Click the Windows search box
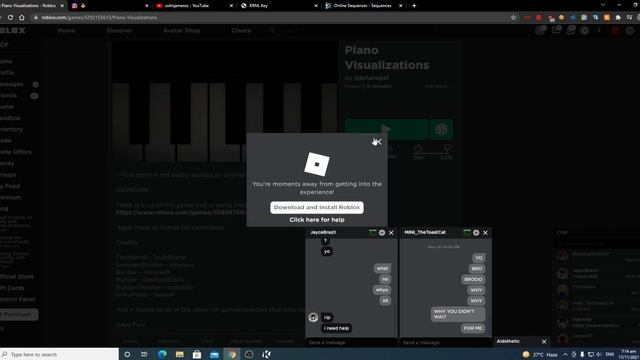640x360 pixels. (59, 354)
